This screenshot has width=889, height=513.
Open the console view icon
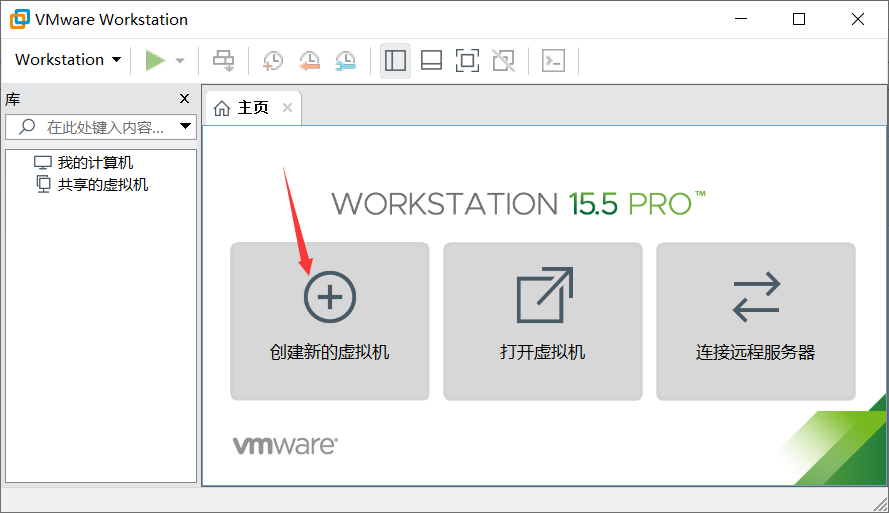coord(553,60)
